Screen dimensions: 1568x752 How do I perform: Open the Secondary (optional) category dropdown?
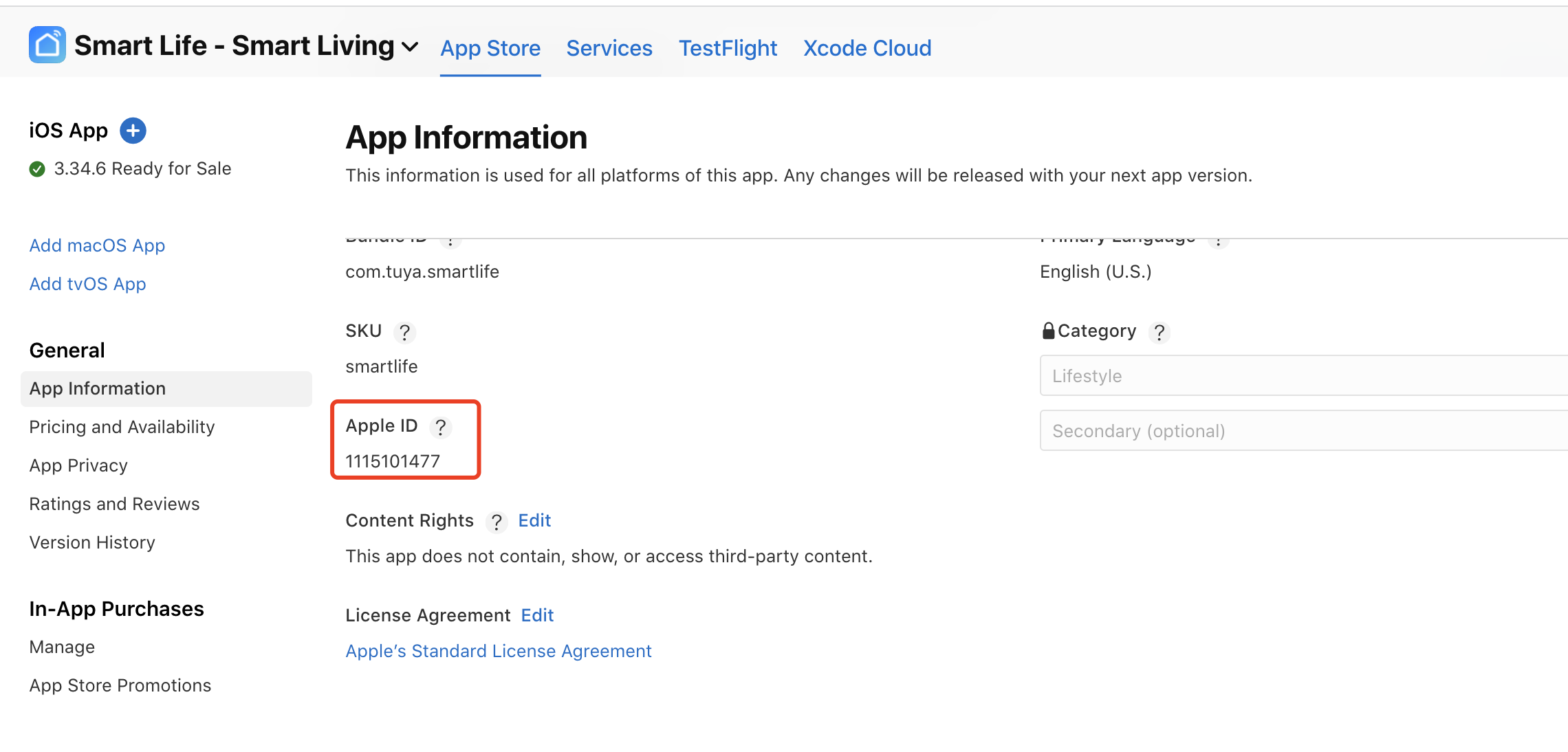tap(1304, 430)
